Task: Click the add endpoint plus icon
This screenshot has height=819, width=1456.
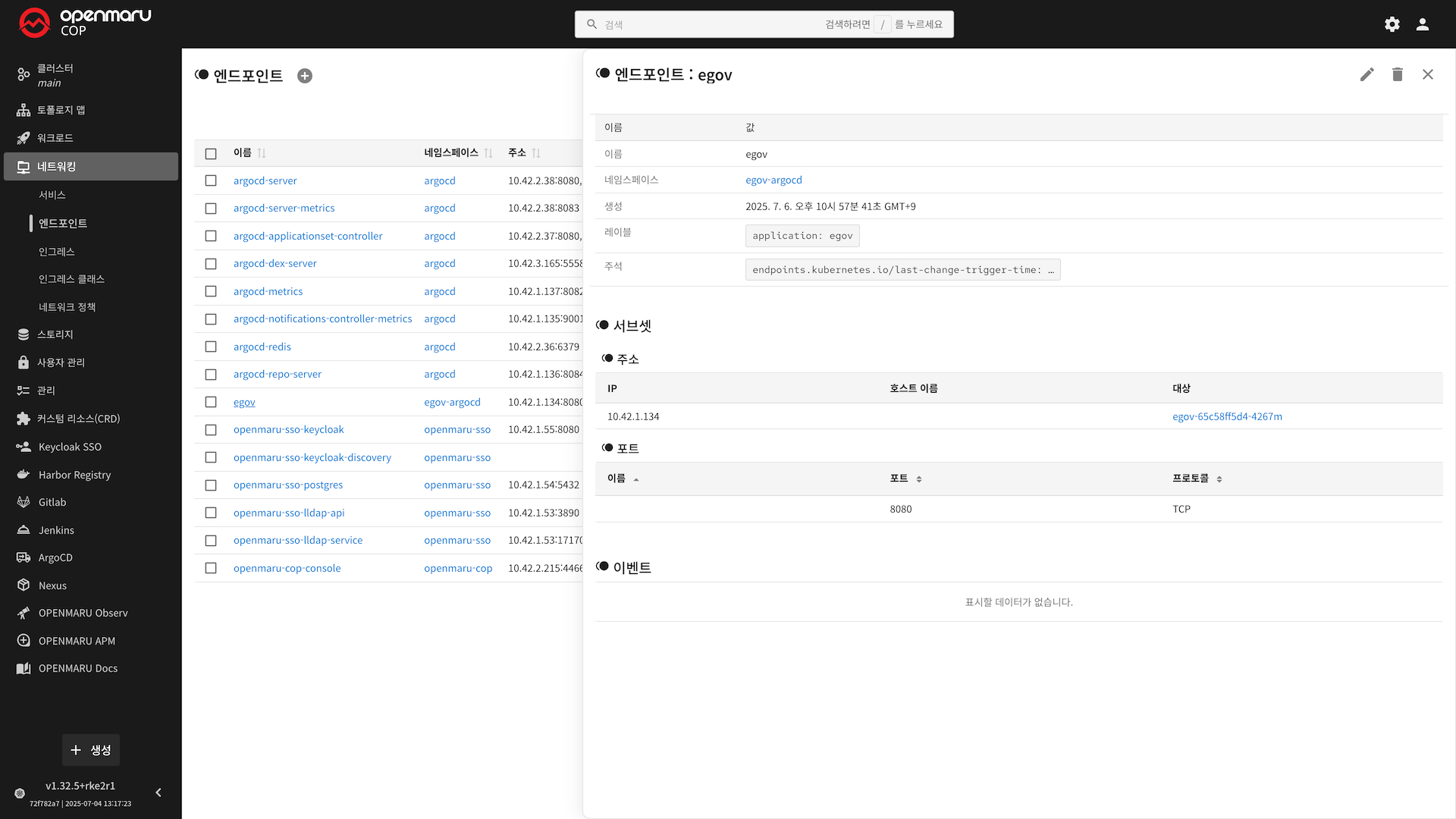Action: point(305,76)
